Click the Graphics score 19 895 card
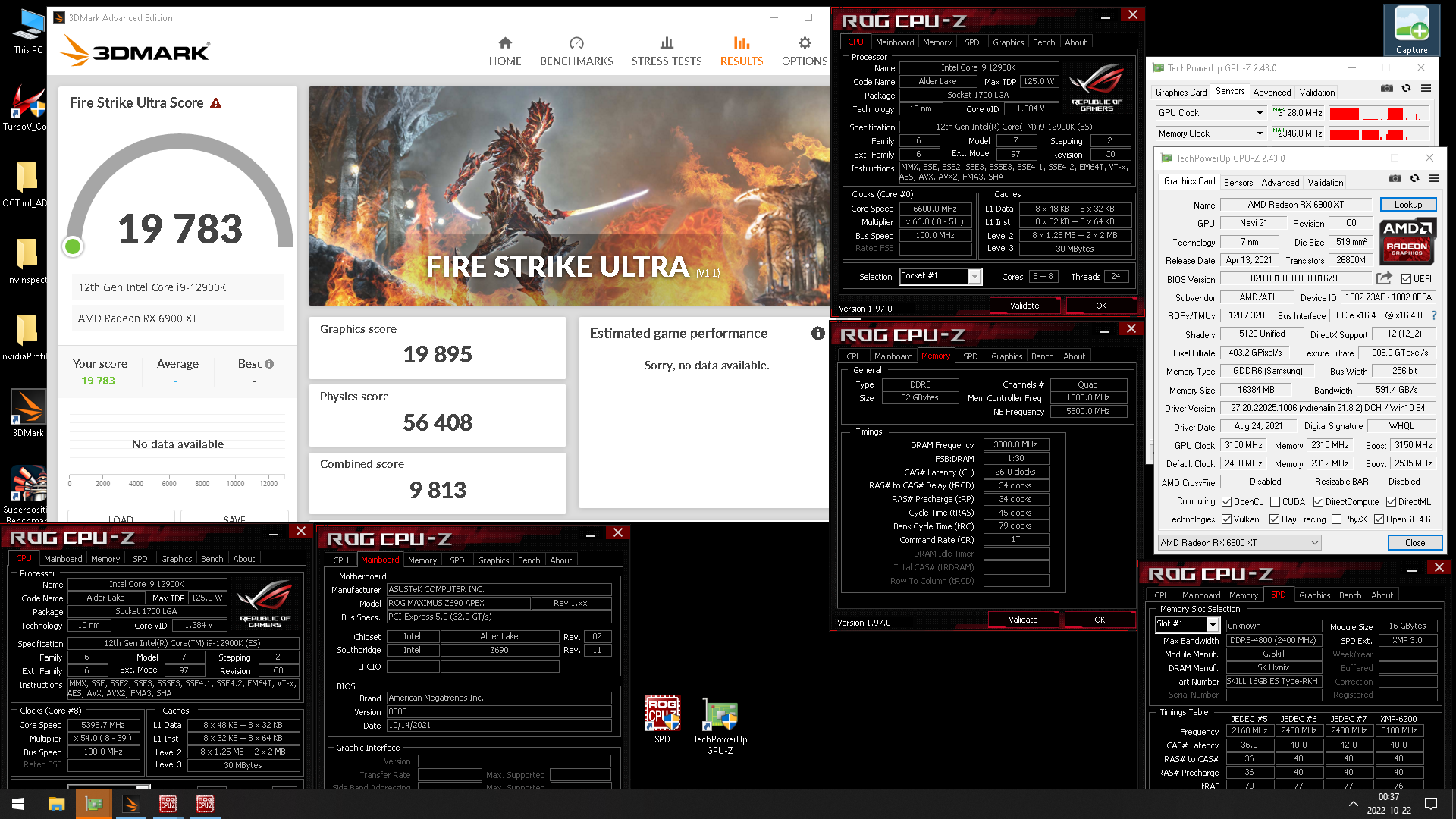This screenshot has height=819, width=1456. click(438, 347)
